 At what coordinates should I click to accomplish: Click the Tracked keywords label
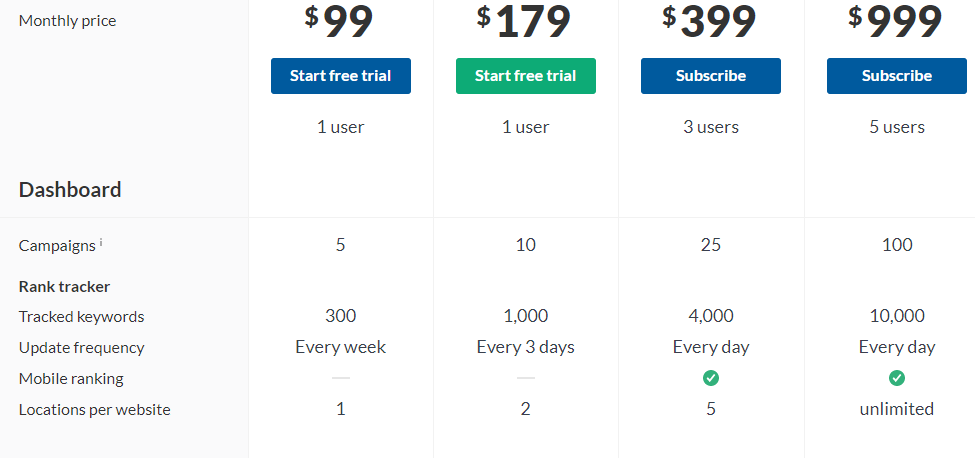pos(81,317)
